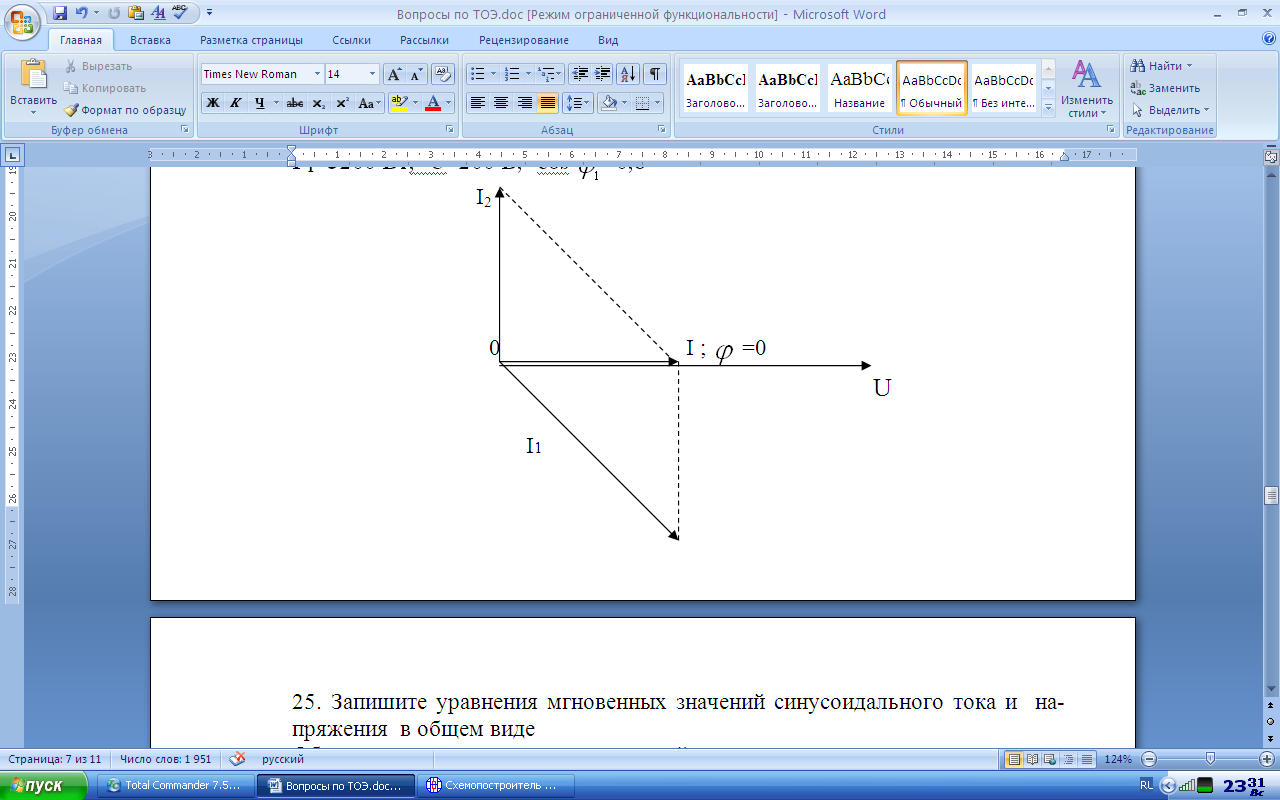Open the Рецензирование tab

pos(523,40)
